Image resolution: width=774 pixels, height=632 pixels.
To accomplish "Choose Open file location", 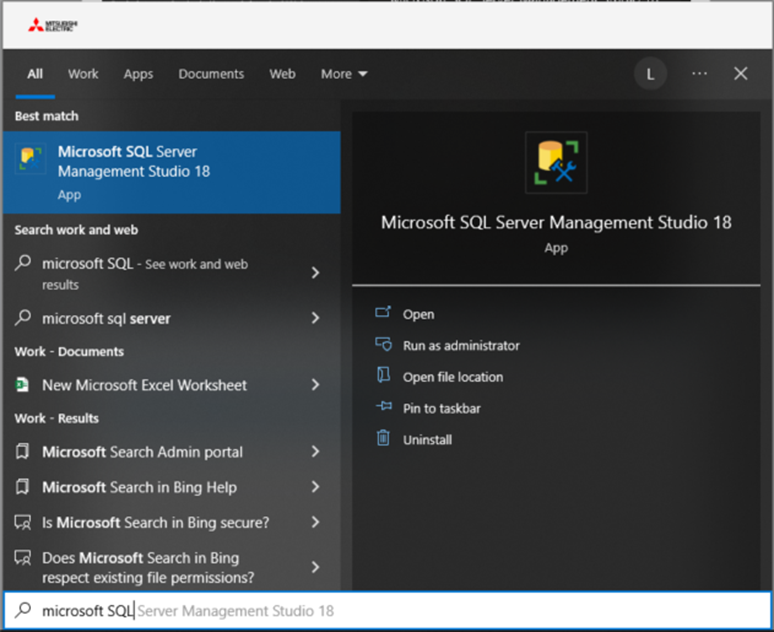I will click(x=453, y=377).
